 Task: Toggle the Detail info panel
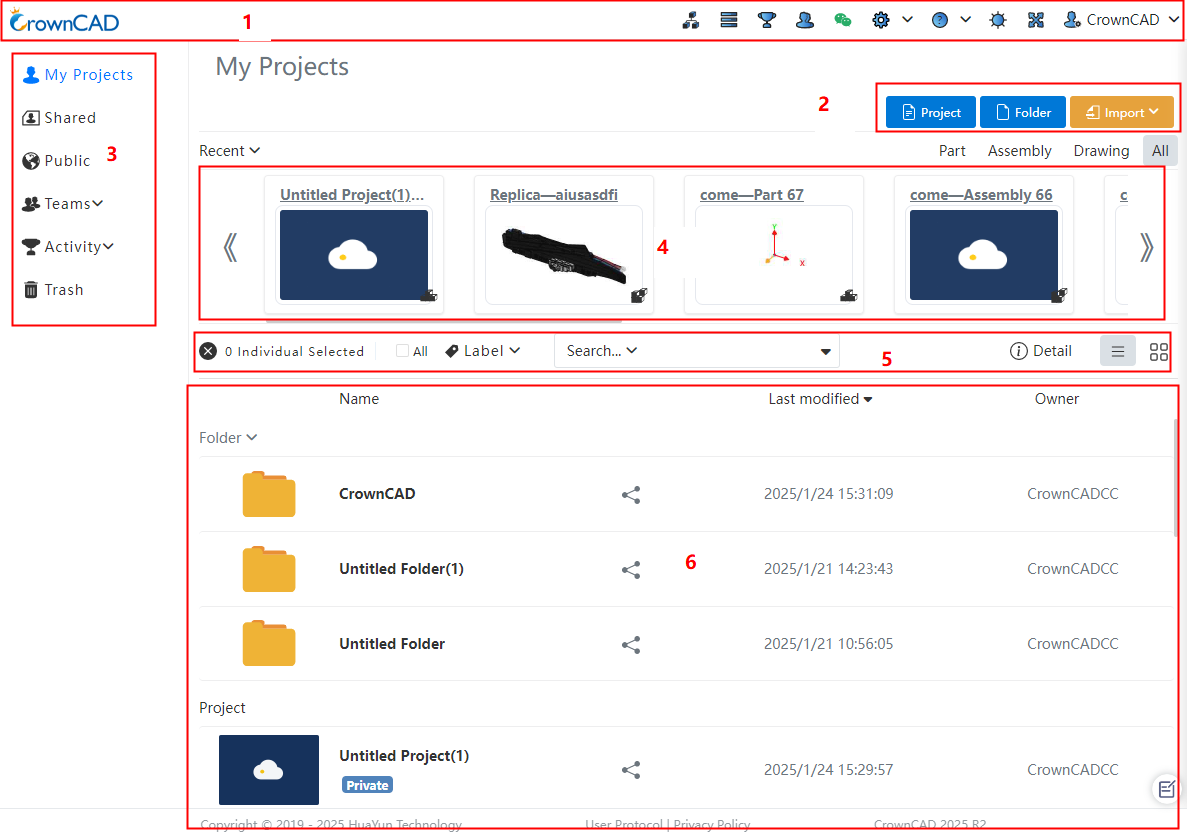pyautogui.click(x=1040, y=351)
